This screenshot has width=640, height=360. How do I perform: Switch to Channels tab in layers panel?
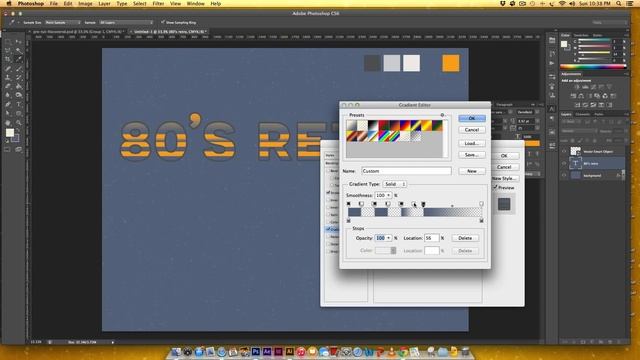[x=582, y=114]
